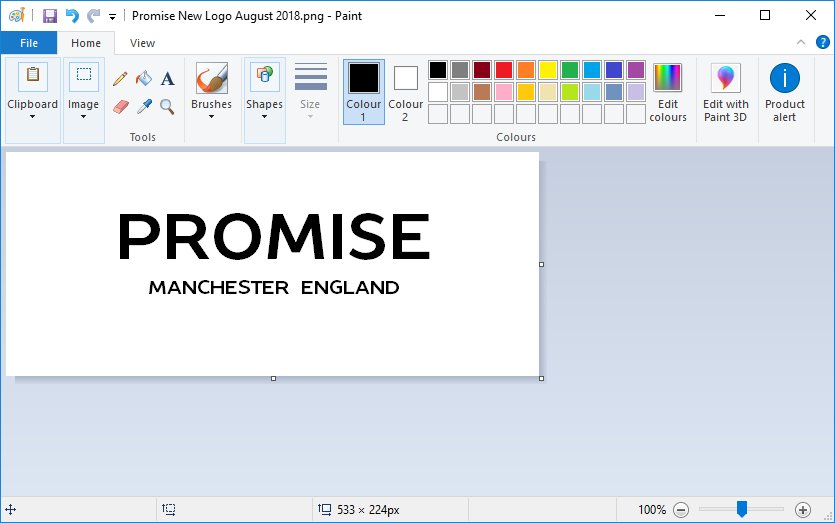Click the PROMISE logo text on canvas
Image resolution: width=835 pixels, height=523 pixels.
pyautogui.click(x=274, y=236)
